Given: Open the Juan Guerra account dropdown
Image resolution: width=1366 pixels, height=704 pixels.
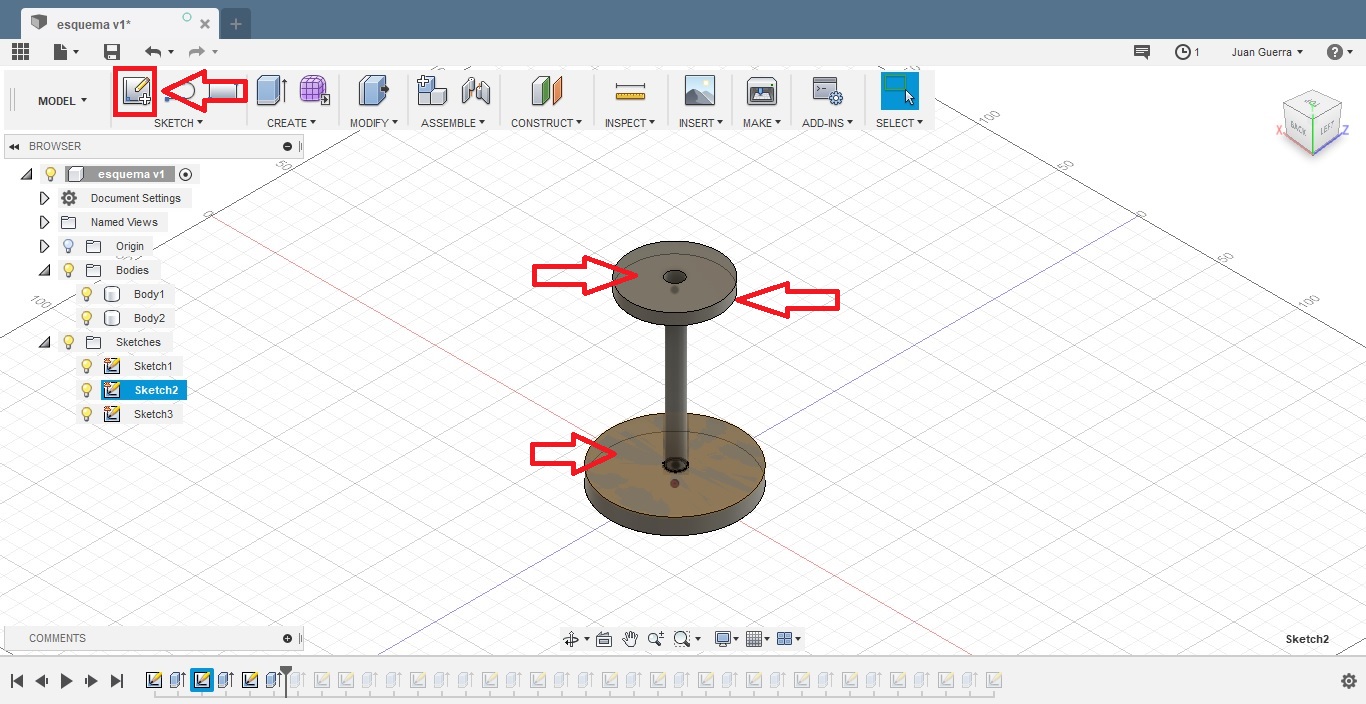Looking at the screenshot, I should [1267, 52].
